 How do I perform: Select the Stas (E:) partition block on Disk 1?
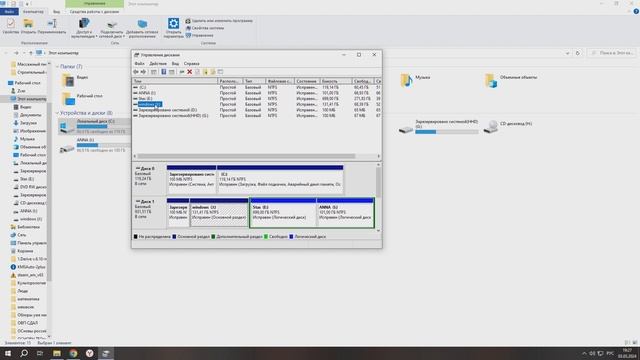click(x=283, y=213)
